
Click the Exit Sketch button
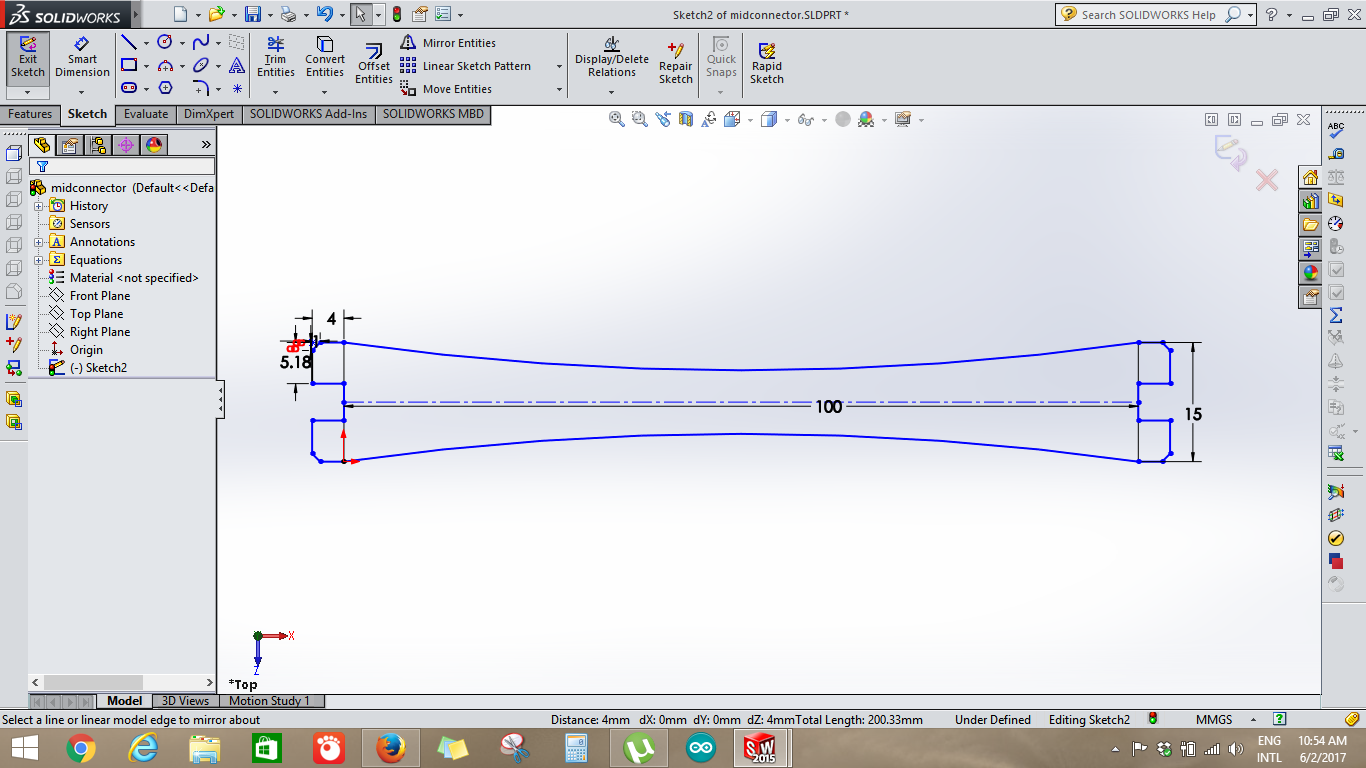point(27,58)
